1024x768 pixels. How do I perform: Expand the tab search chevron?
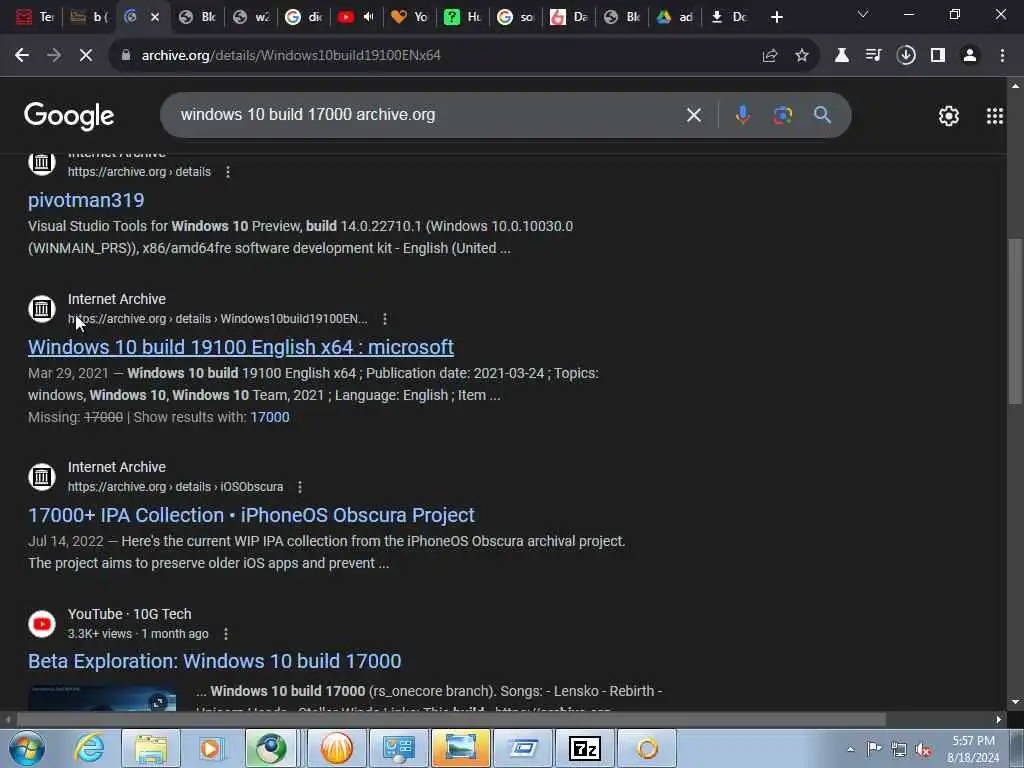point(863,14)
